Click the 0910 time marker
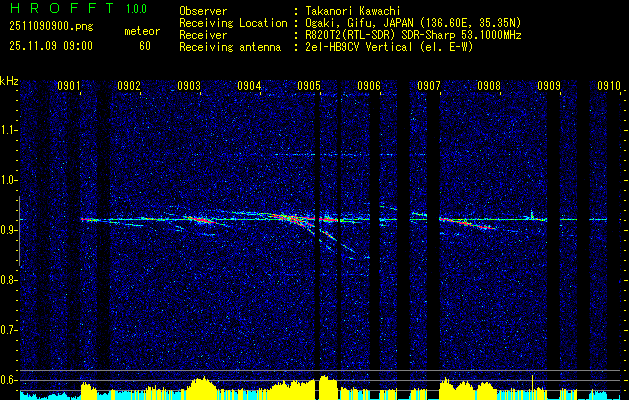The width and height of the screenshot is (629, 400). [609, 85]
